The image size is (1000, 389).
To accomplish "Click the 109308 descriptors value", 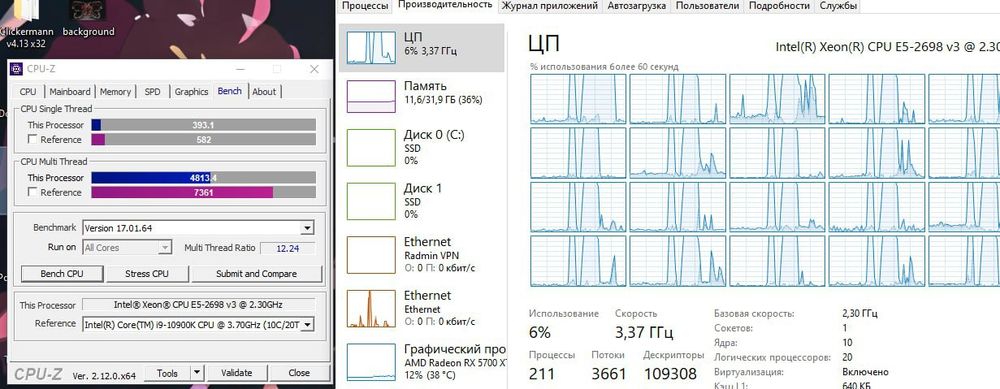I will click(x=670, y=373).
